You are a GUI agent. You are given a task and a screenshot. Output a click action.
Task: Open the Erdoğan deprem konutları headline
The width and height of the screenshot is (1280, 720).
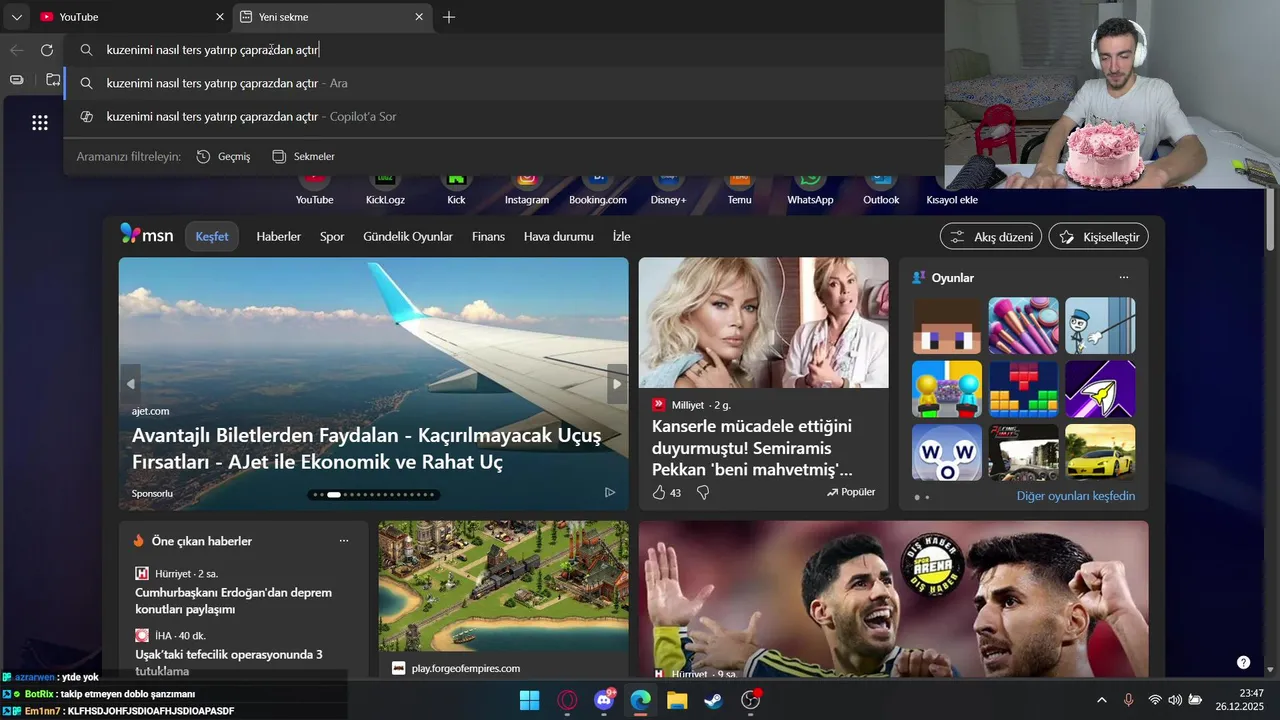234,601
